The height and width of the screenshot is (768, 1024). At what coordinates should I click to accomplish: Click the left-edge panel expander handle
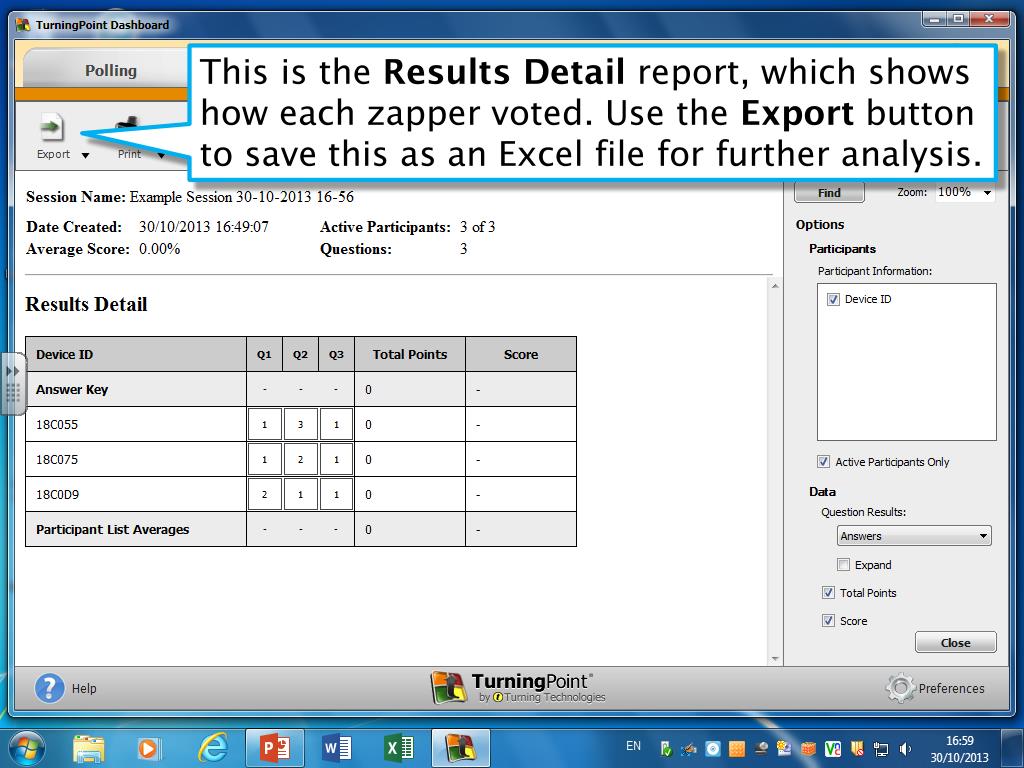pyautogui.click(x=13, y=384)
